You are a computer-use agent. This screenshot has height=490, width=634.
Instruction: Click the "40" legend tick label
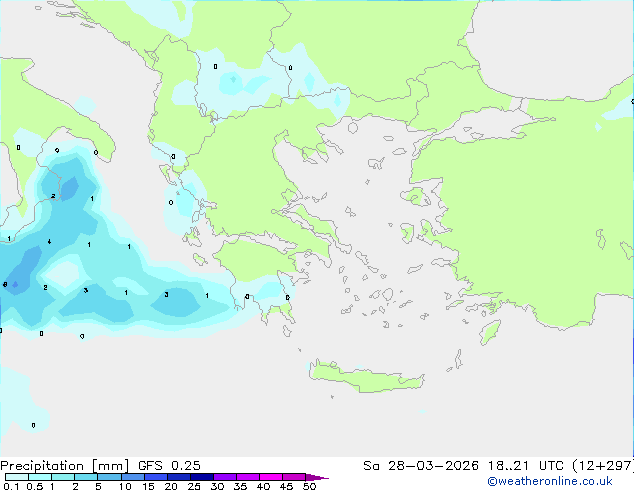(x=263, y=486)
